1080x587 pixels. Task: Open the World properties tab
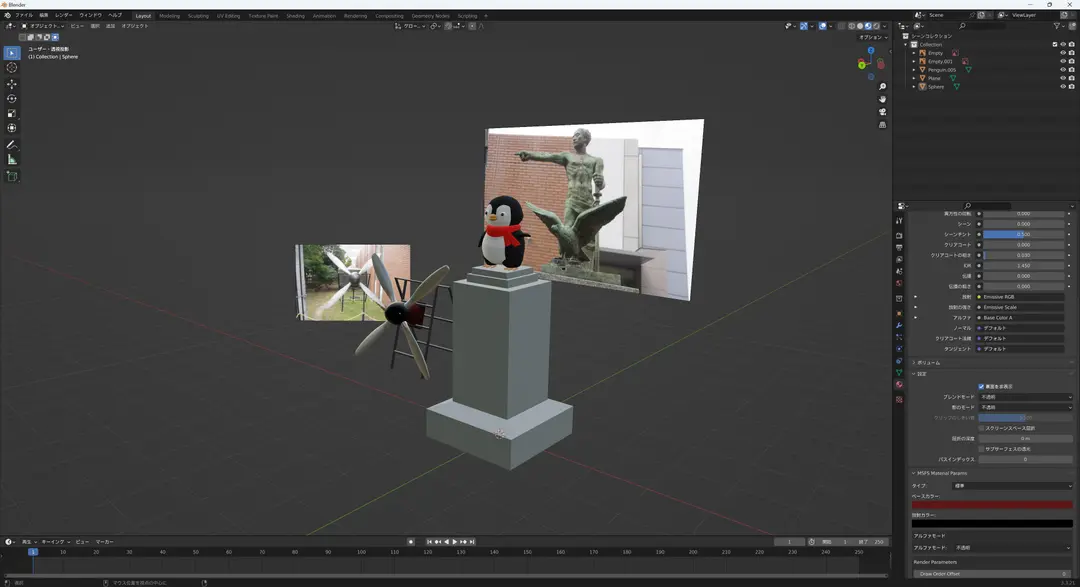tap(899, 283)
